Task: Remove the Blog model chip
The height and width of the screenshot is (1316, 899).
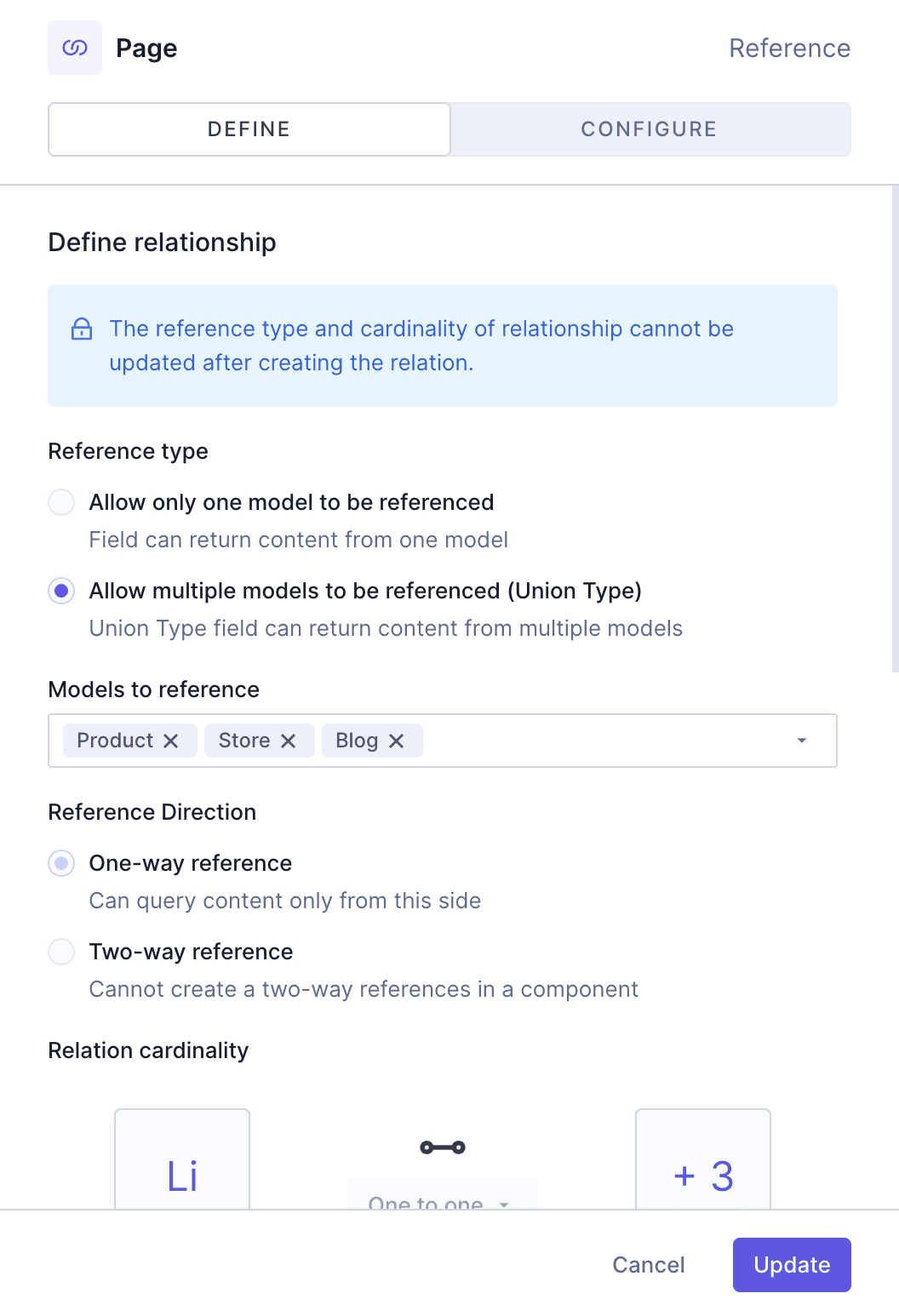Action: point(398,741)
